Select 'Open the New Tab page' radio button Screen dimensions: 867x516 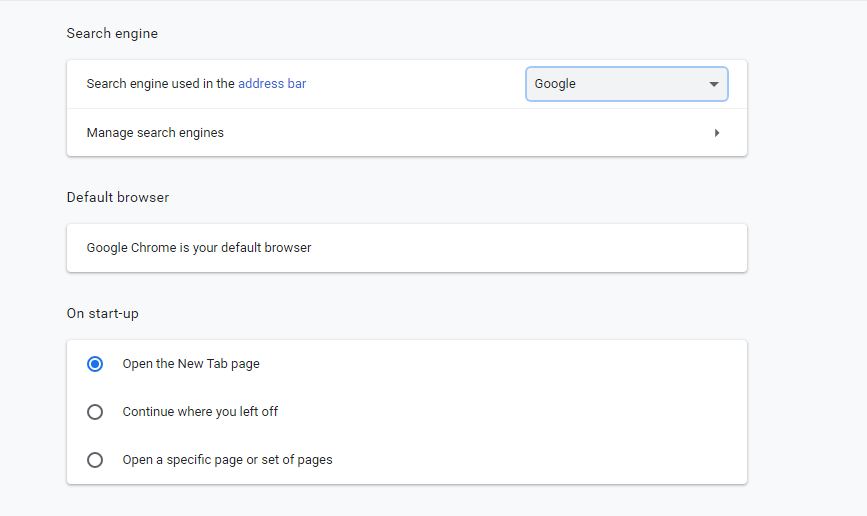click(95, 364)
